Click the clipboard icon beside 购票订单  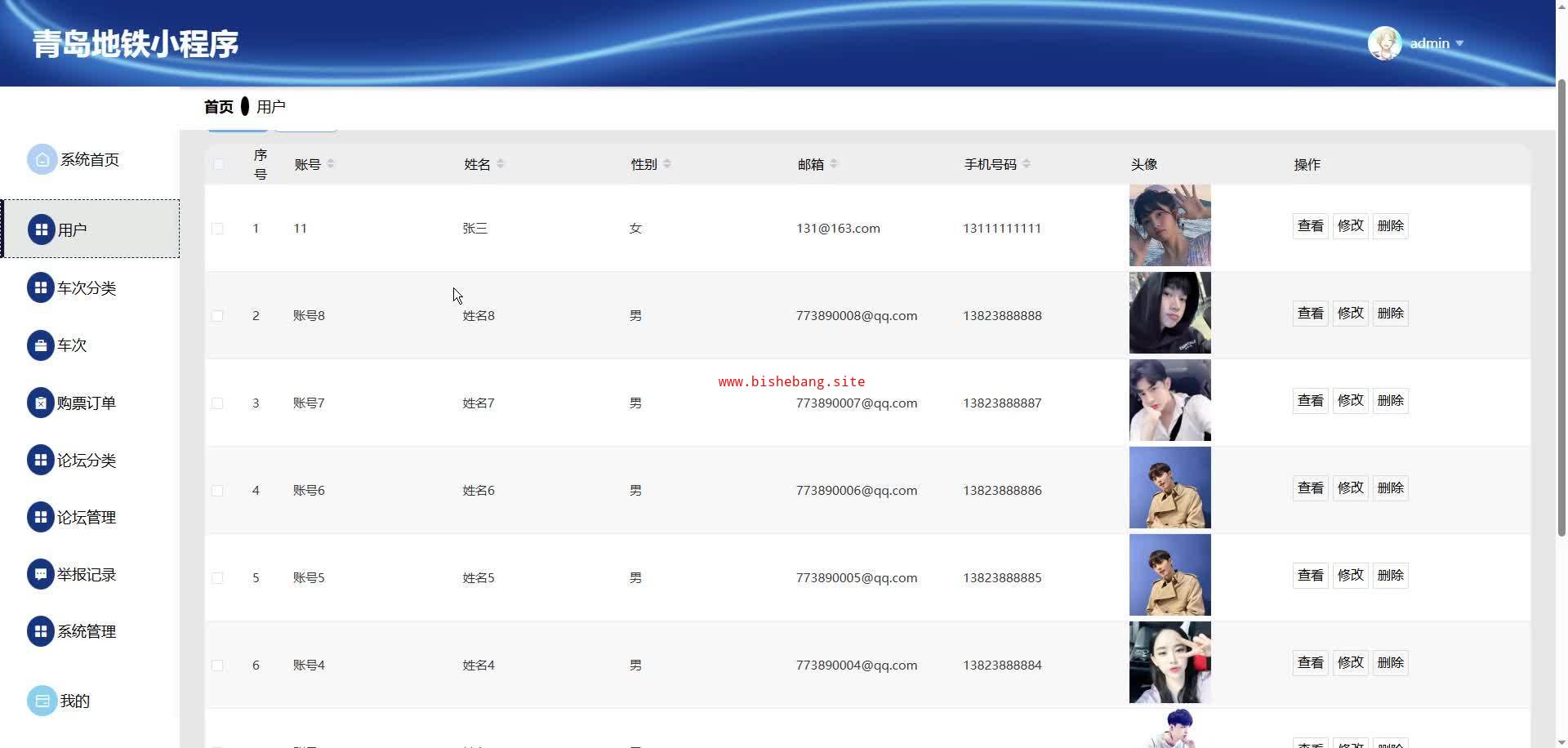coord(41,403)
